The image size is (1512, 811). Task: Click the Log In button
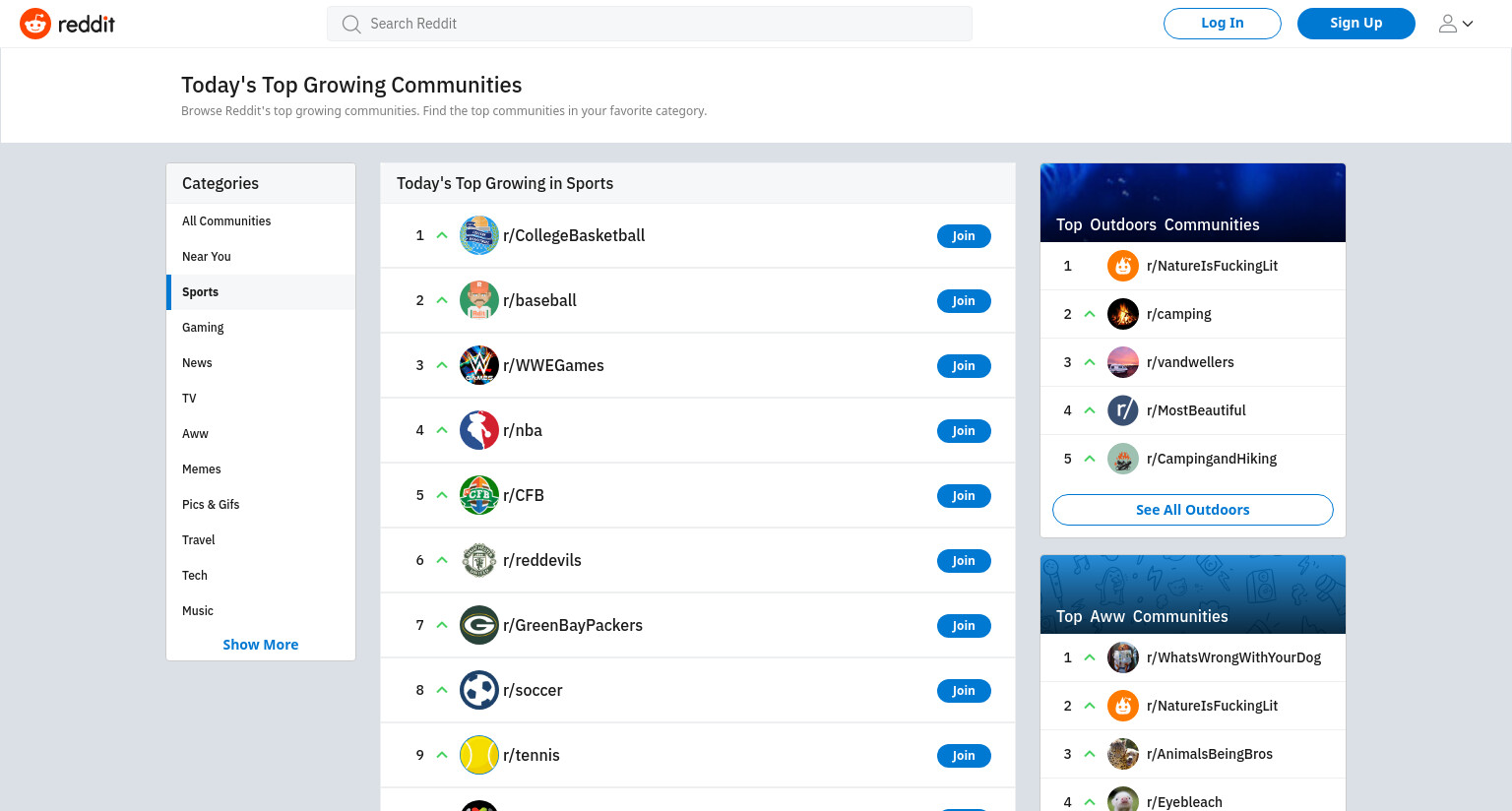1223,24
